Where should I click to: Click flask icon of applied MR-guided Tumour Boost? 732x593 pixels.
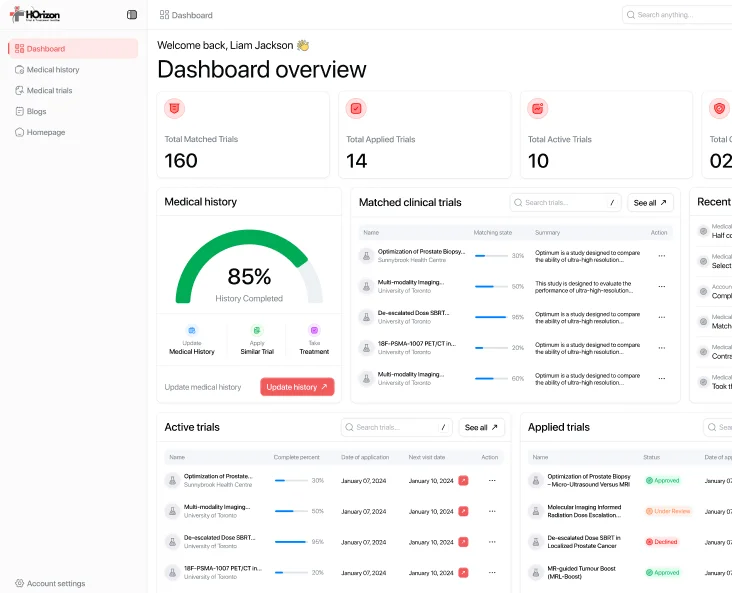tap(536, 572)
